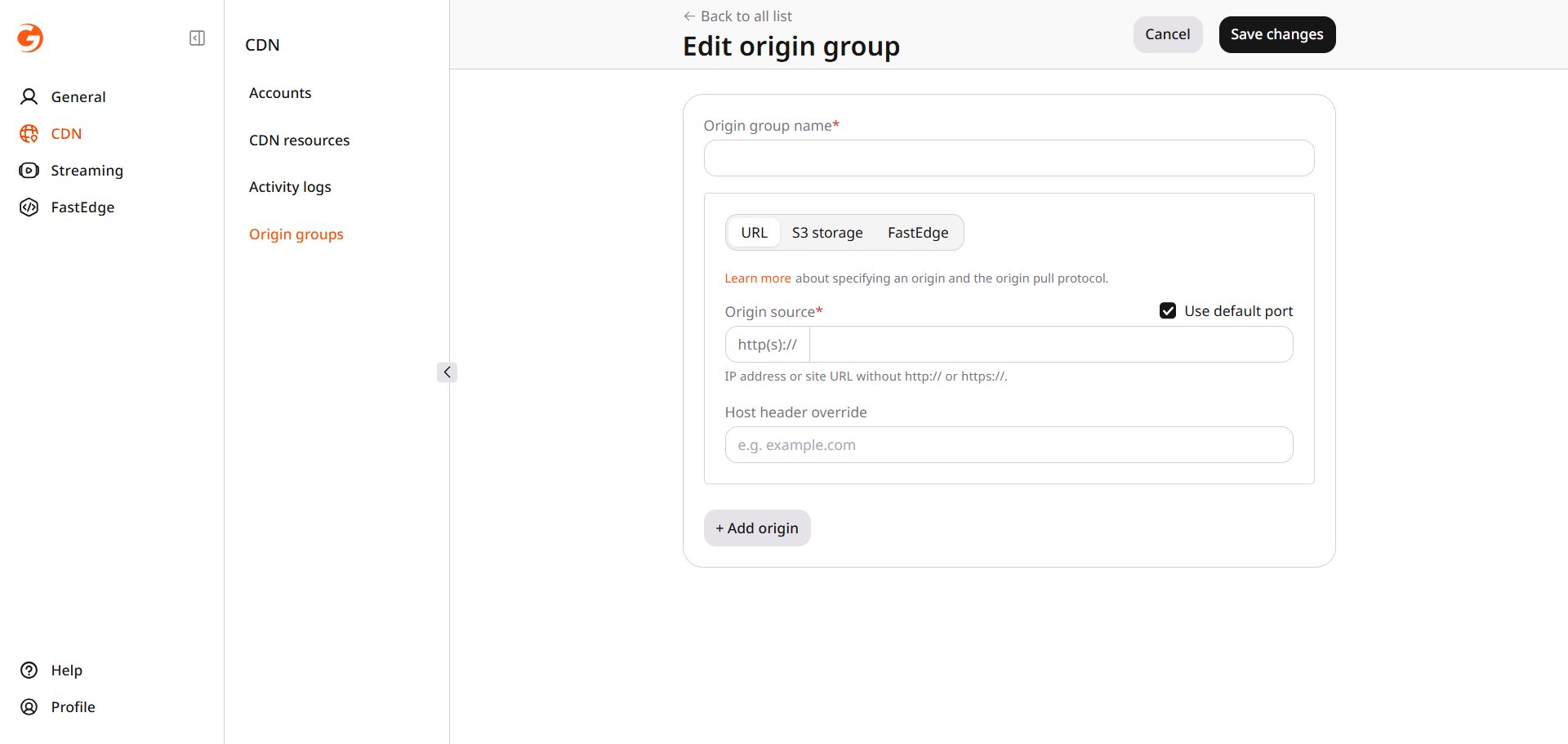This screenshot has height=744, width=1568.
Task: Open the Profile section
Action: pos(73,707)
